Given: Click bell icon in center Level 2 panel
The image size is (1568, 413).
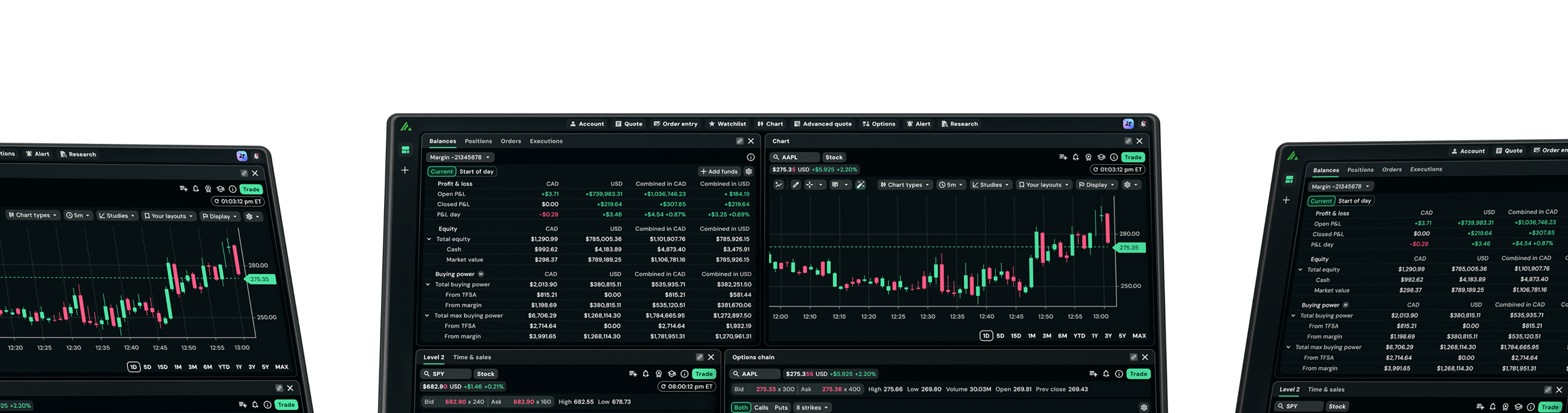Looking at the screenshot, I should tap(646, 374).
